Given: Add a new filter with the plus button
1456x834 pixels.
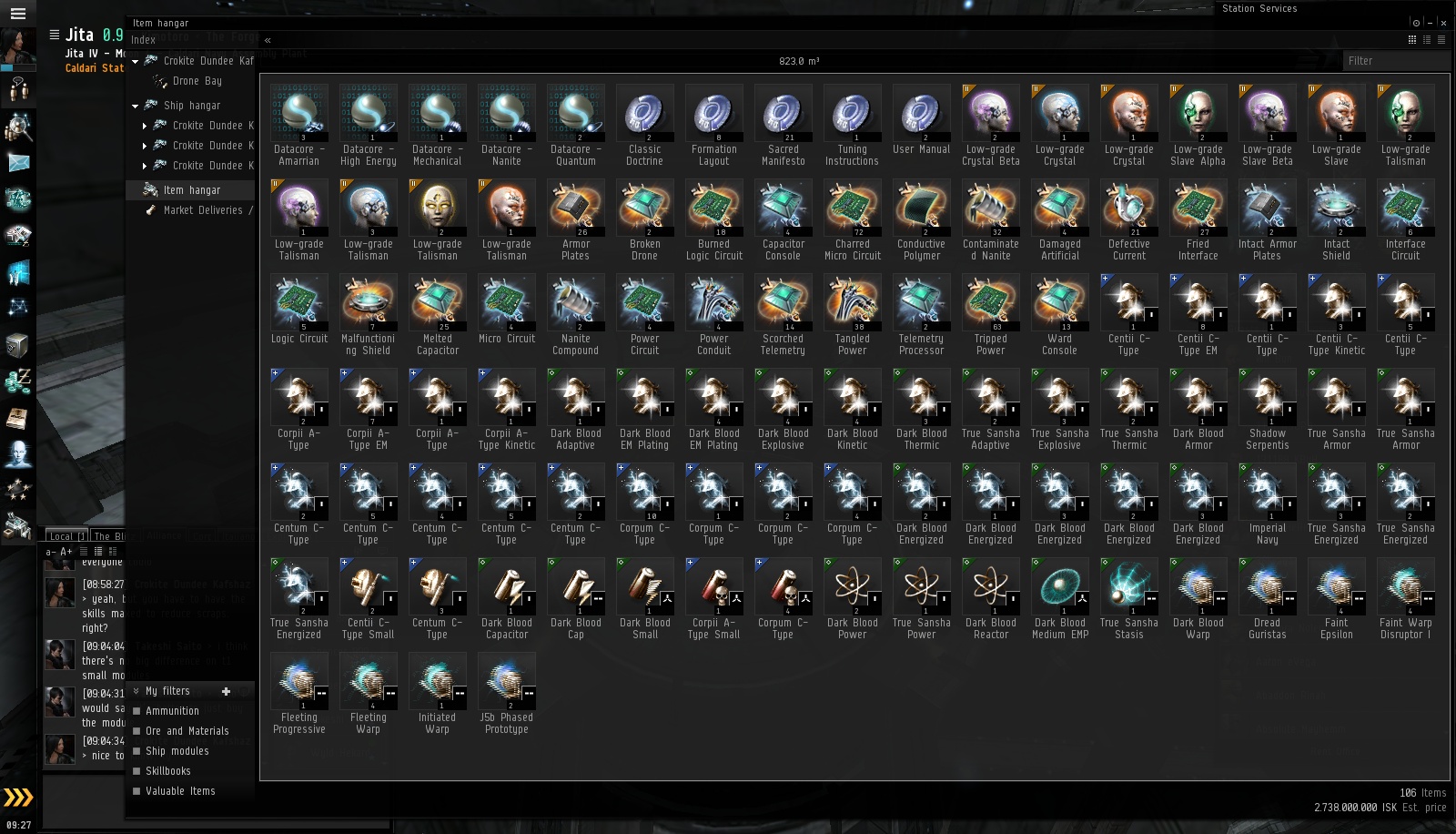Looking at the screenshot, I should click(x=226, y=691).
